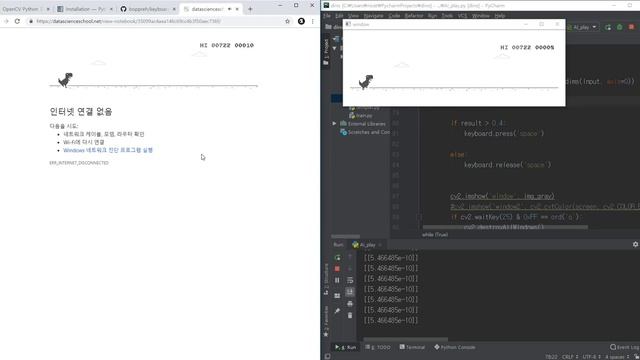The width and height of the screenshot is (640, 360).
Task: Click the dino in OpenCV 'window'
Action: (366, 82)
